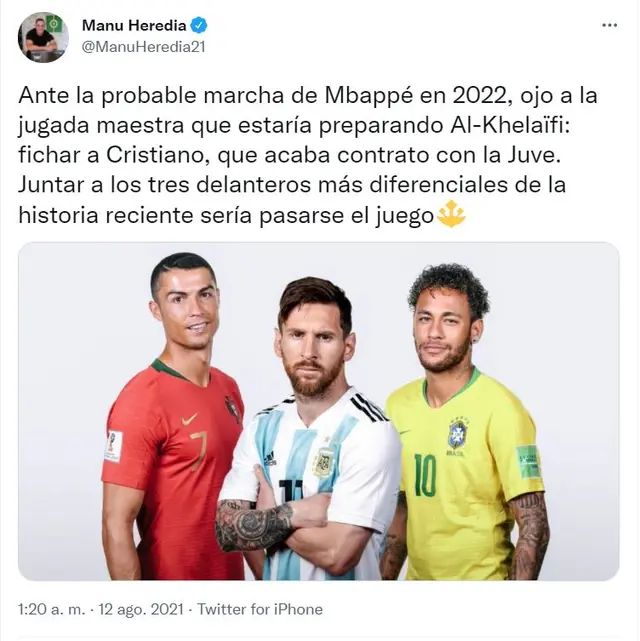Click the number 10 on the yellow jersey
This screenshot has width=640, height=641.
point(425,474)
